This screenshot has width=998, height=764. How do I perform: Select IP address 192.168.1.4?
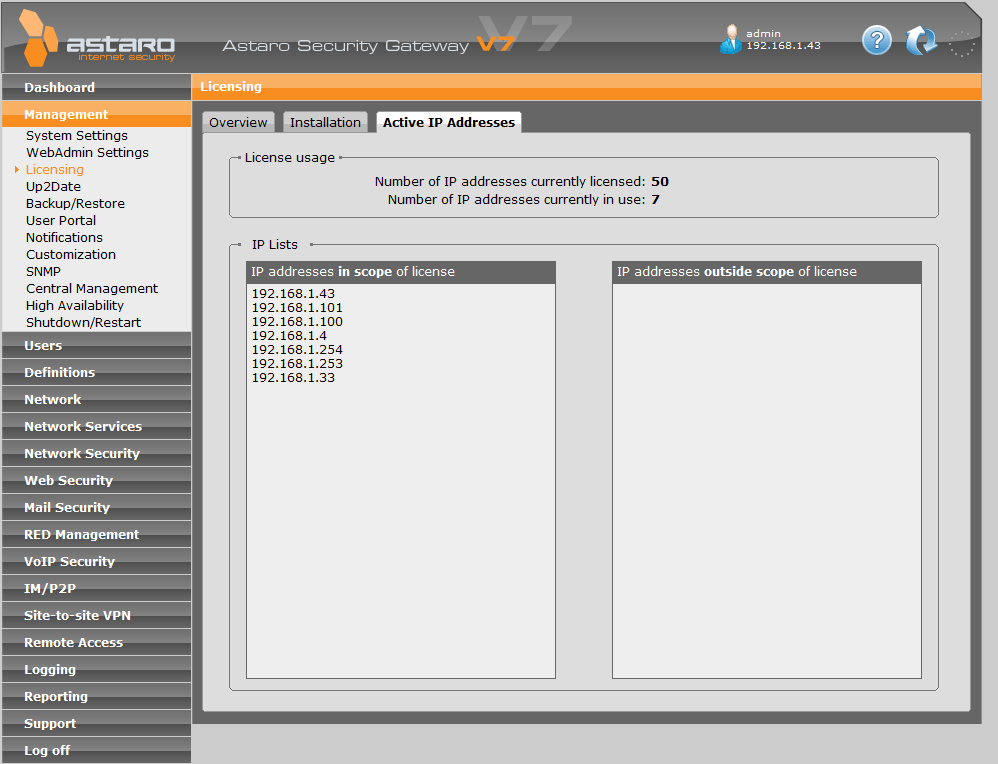289,336
